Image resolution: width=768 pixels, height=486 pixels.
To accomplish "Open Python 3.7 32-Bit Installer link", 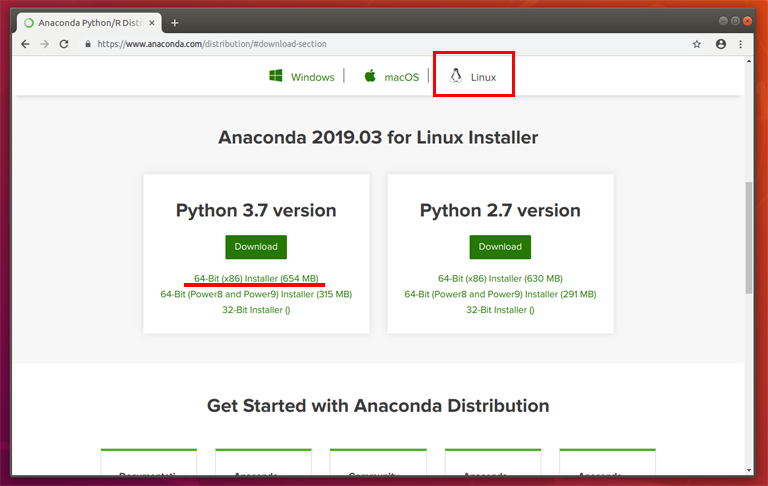I will pos(256,310).
